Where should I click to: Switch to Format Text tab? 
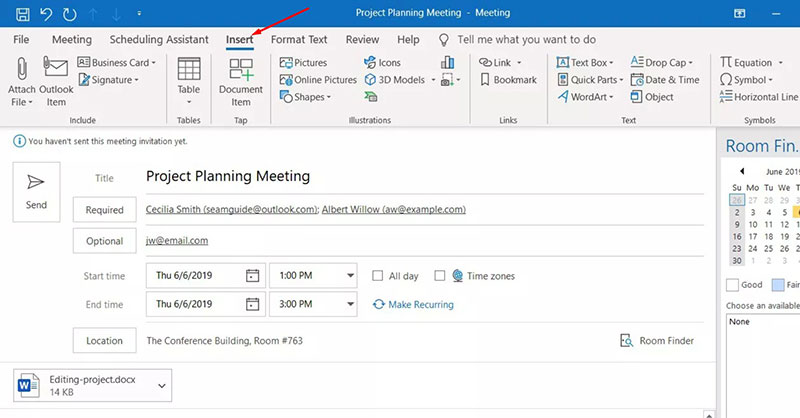[x=298, y=39]
